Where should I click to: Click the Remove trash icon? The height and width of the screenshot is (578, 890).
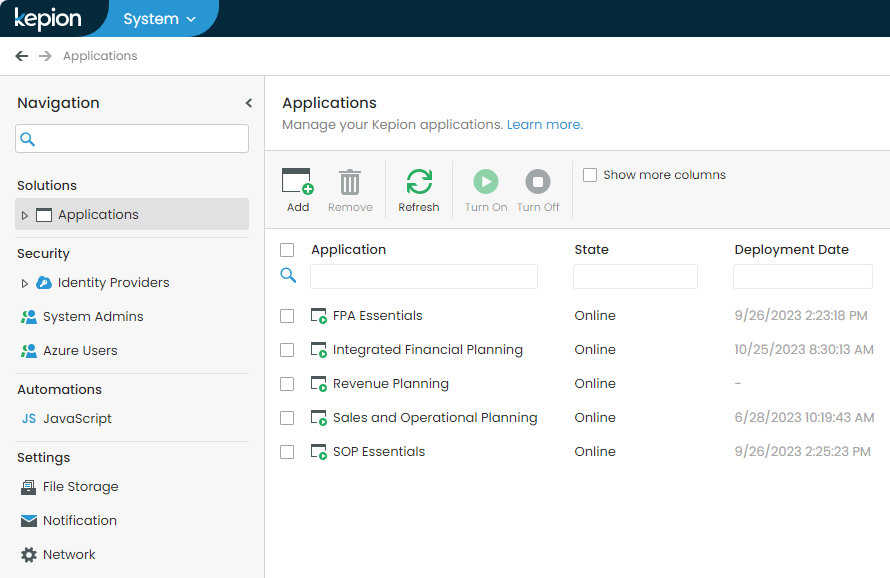click(350, 182)
